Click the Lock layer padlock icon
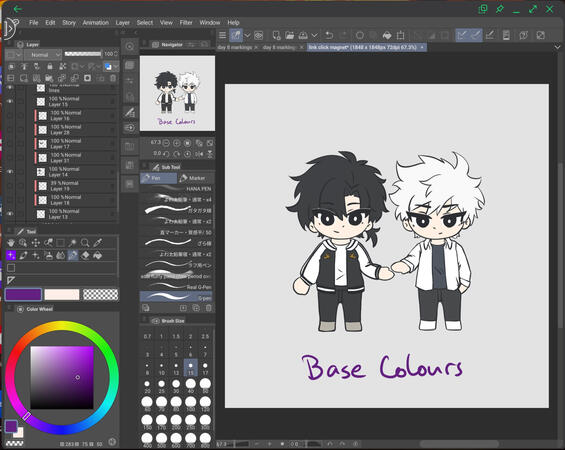The height and width of the screenshot is (450, 565). [50, 66]
